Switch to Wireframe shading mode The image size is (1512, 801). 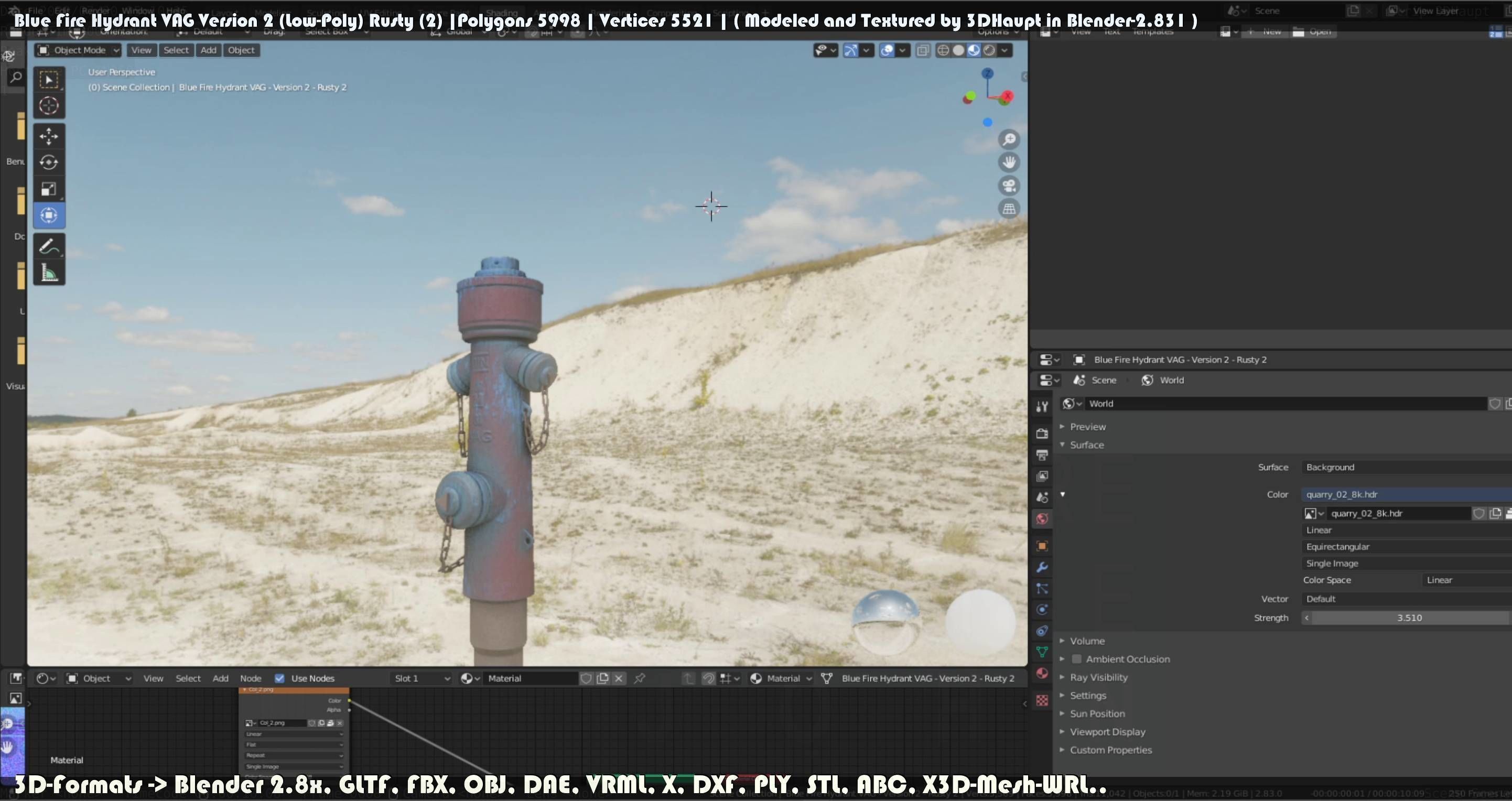pos(943,50)
